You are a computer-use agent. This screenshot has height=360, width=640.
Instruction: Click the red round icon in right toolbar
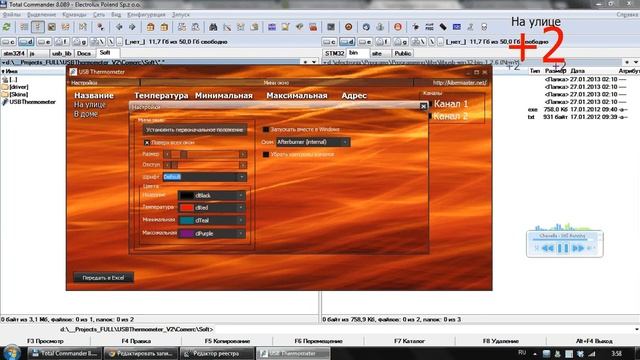click(x=398, y=27)
